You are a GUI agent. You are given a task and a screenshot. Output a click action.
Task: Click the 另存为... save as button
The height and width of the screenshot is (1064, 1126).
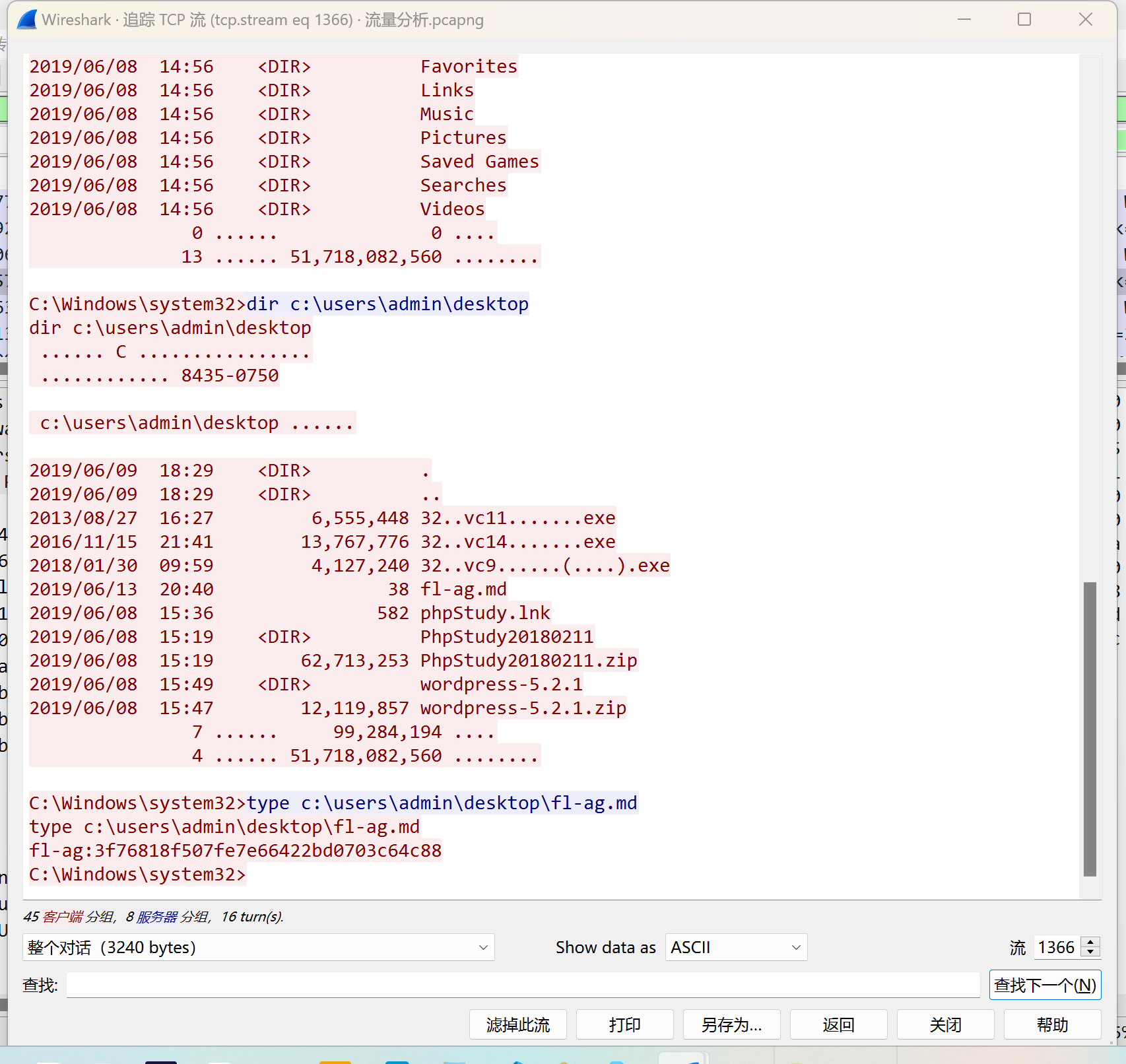(x=732, y=1024)
